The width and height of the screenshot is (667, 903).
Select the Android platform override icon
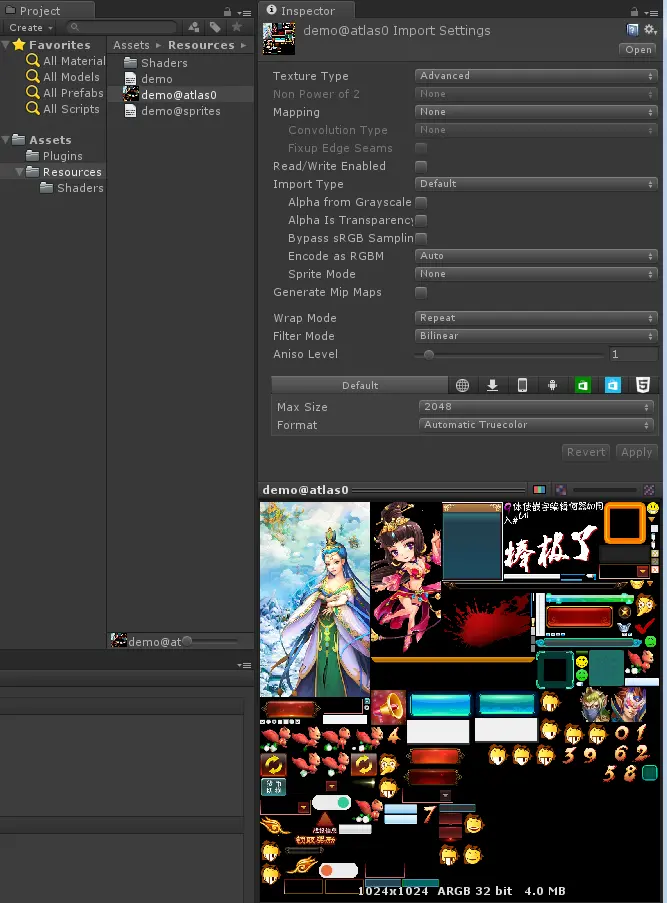(552, 385)
